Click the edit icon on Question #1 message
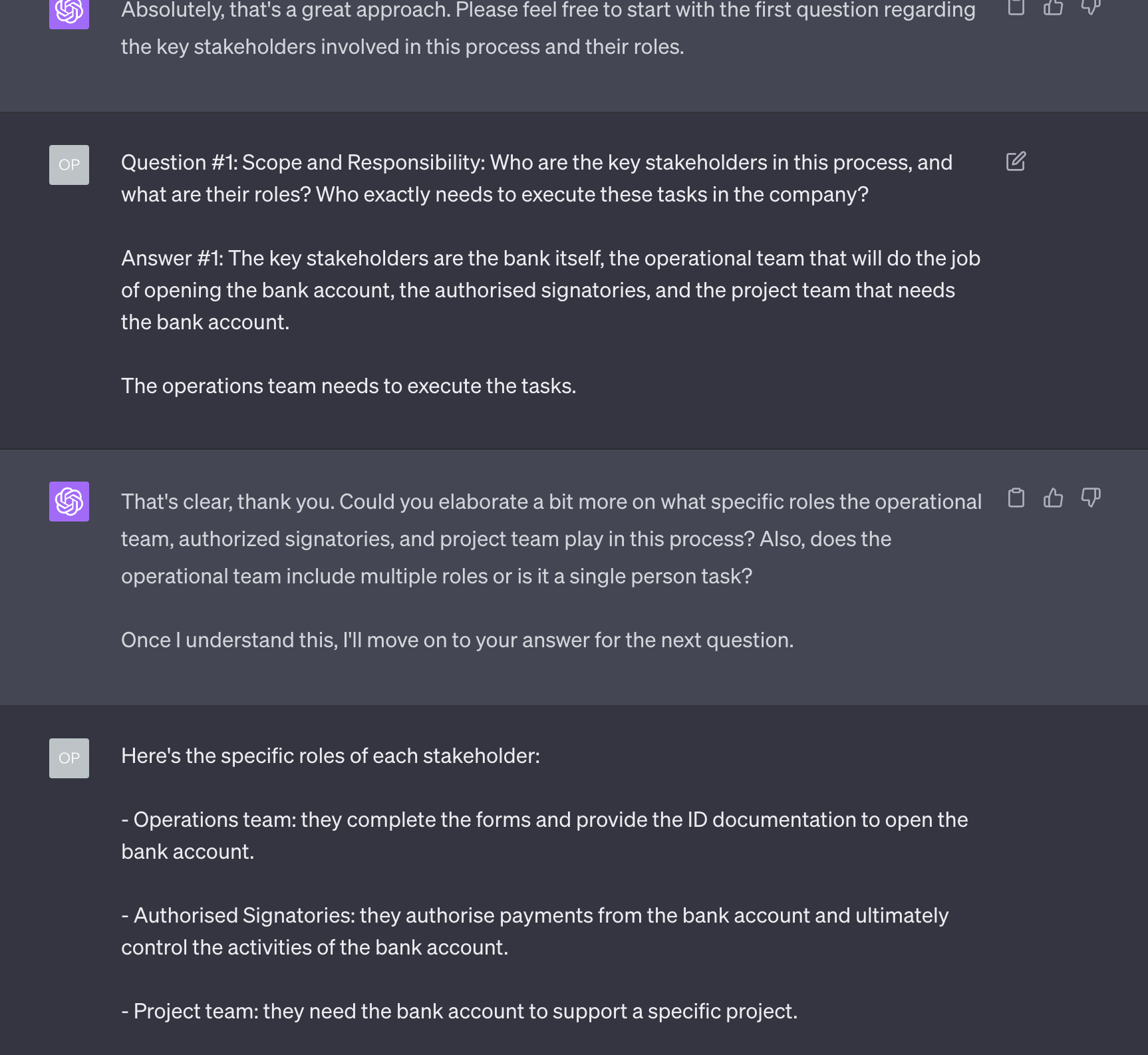 coord(1016,162)
